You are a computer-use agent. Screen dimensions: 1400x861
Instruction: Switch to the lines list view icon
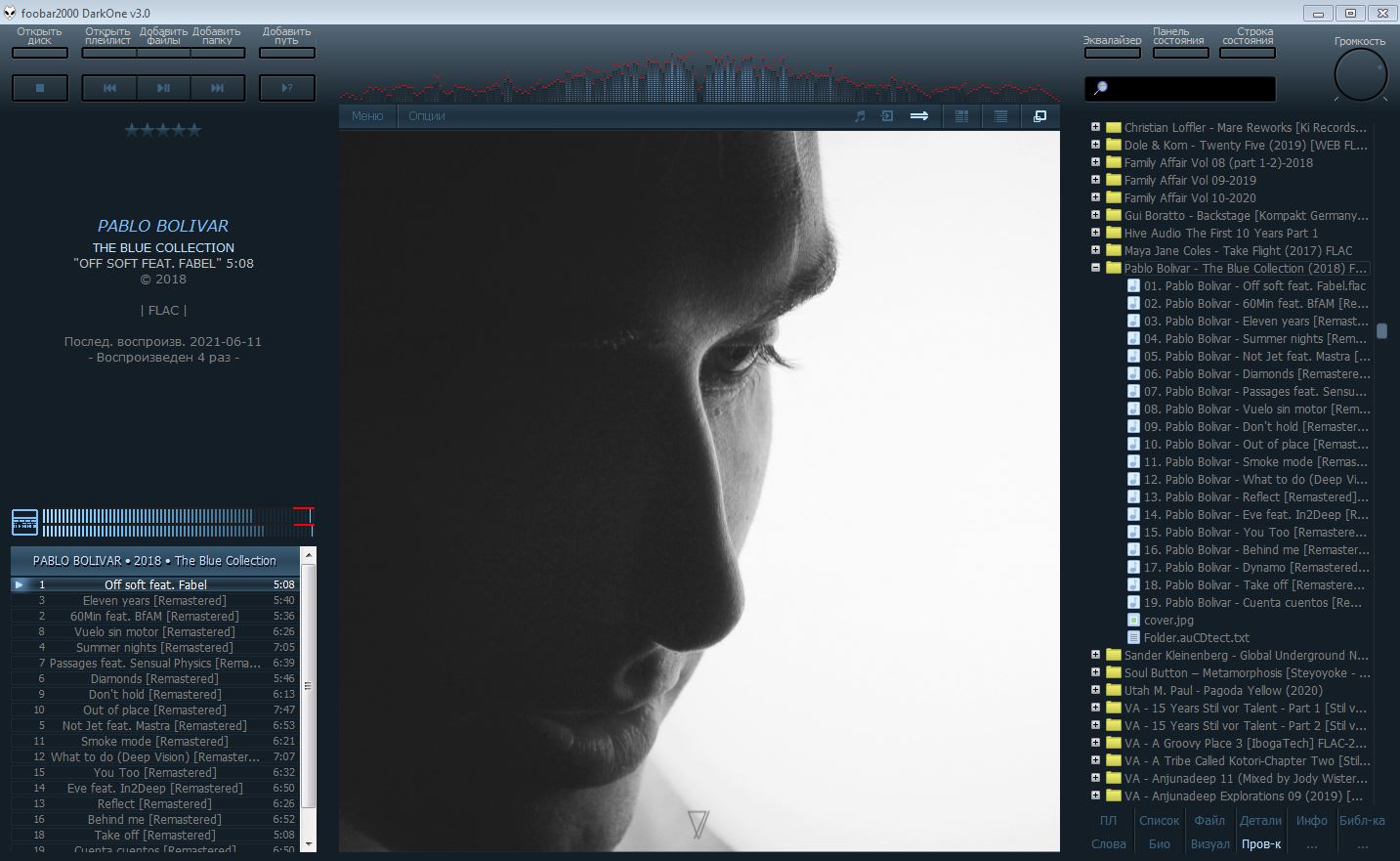(1000, 116)
